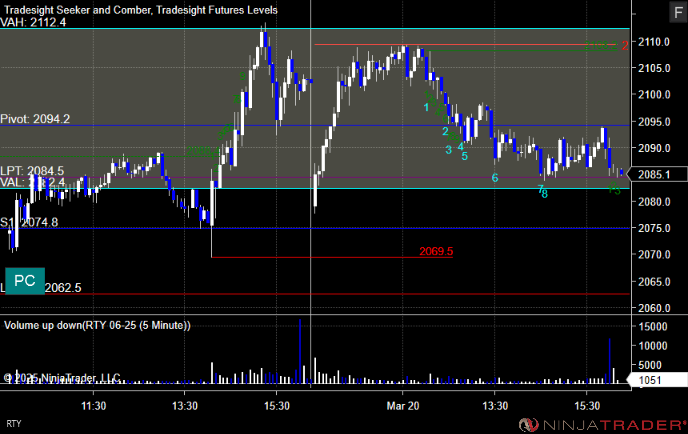Click the first 13:30 time axis label
Image resolution: width=688 pixels, height=434 pixels.
coord(185,406)
